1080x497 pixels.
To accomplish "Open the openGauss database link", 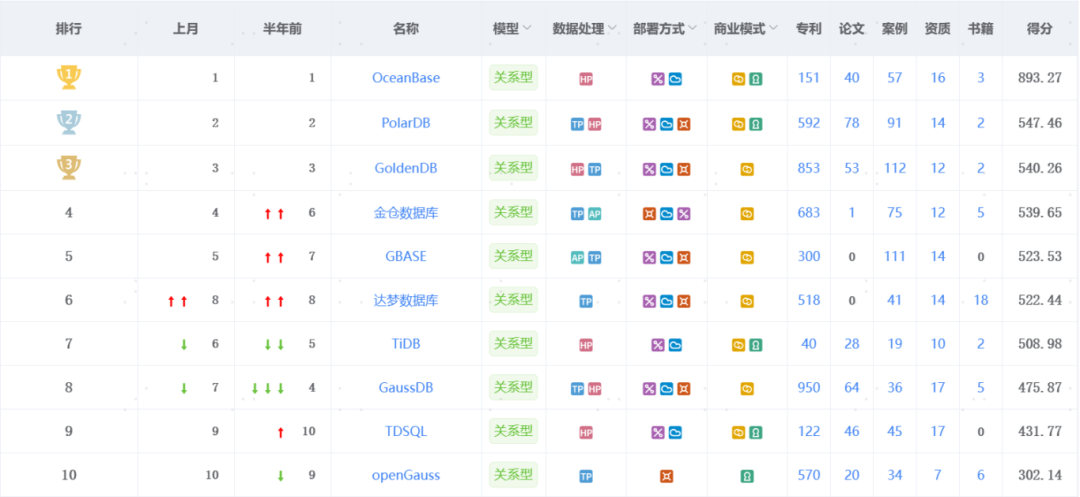I will [406, 475].
